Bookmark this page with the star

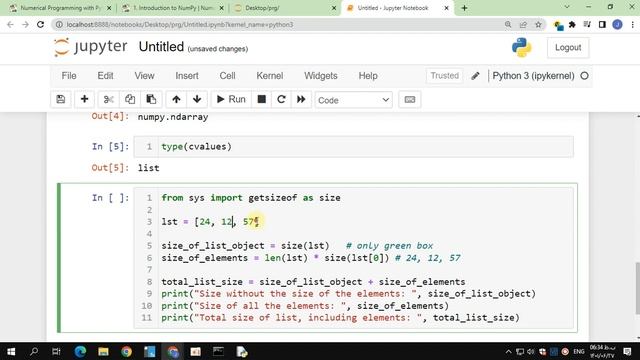click(538, 24)
